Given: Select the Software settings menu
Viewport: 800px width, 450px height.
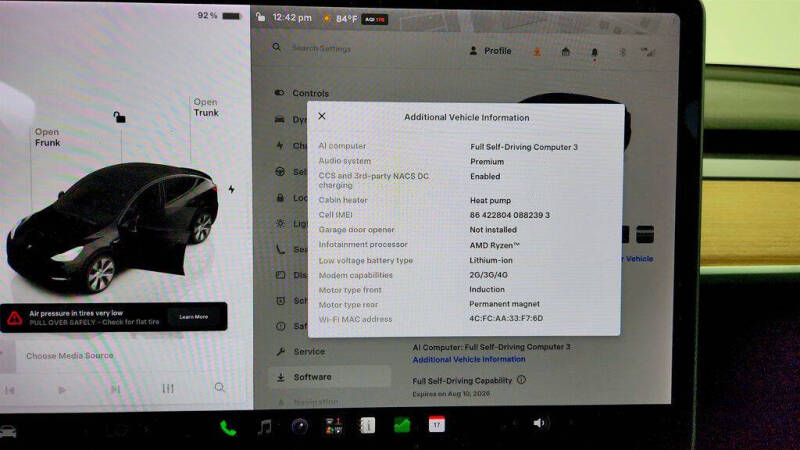Looking at the screenshot, I should coord(330,377).
